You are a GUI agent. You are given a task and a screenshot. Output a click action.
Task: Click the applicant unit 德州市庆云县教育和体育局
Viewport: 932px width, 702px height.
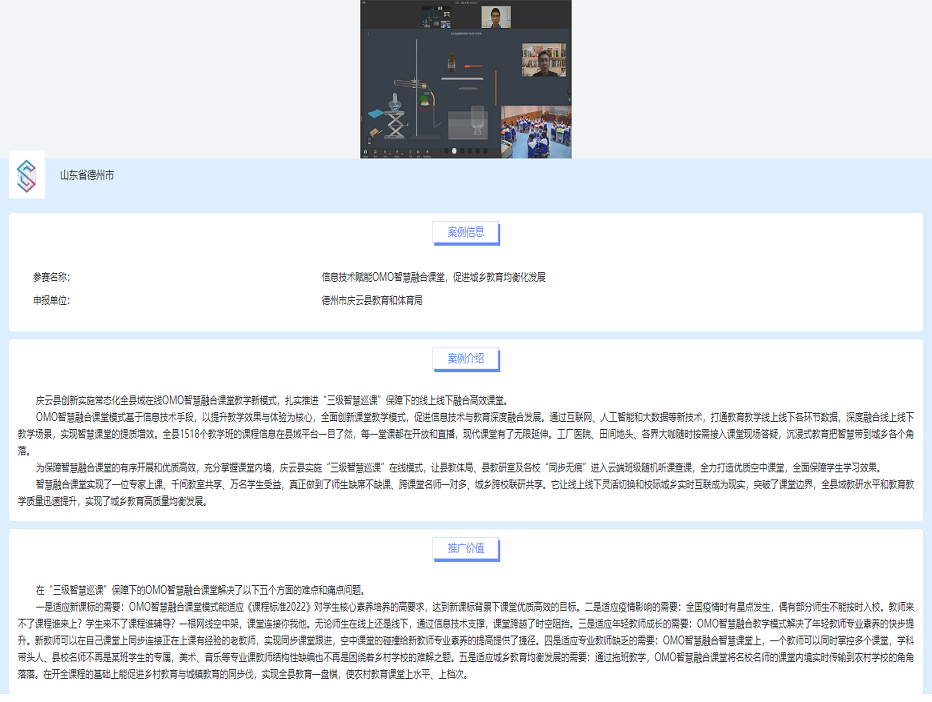coord(372,300)
